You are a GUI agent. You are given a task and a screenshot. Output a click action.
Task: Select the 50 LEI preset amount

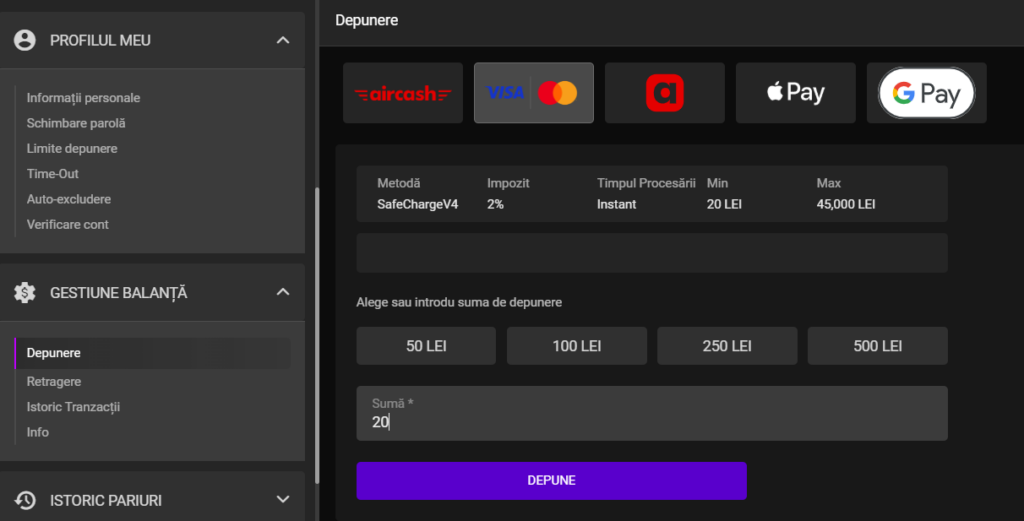[x=426, y=346]
